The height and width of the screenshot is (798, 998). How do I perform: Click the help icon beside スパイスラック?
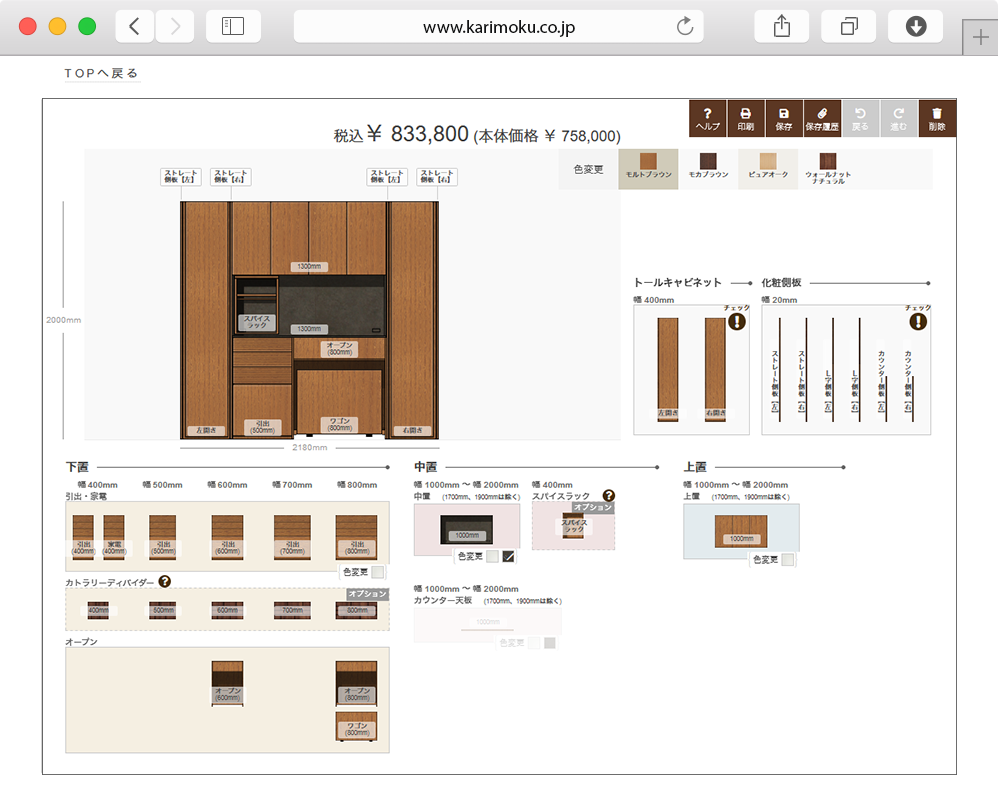608,495
